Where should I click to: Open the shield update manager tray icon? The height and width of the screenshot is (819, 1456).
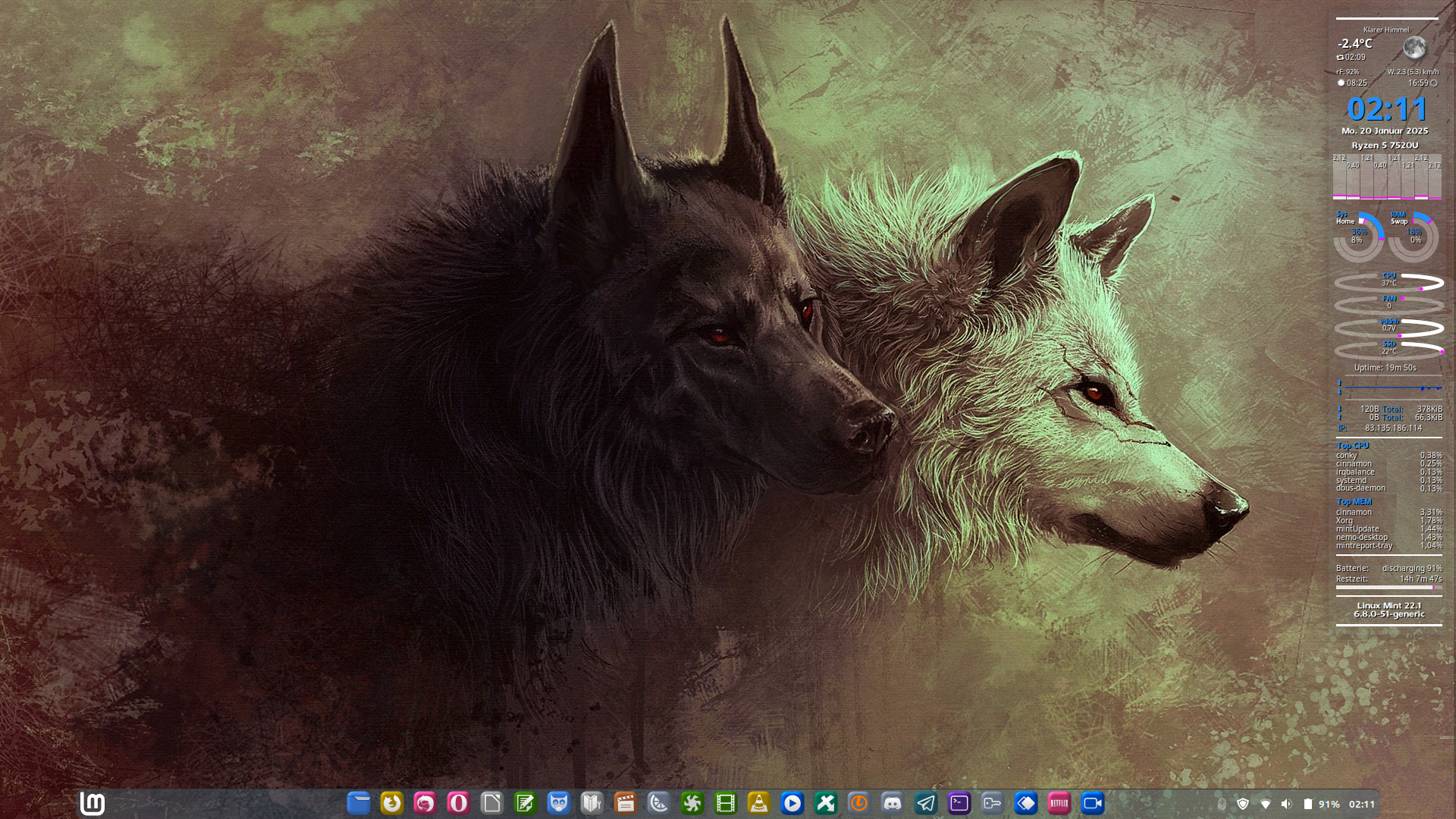[1243, 804]
